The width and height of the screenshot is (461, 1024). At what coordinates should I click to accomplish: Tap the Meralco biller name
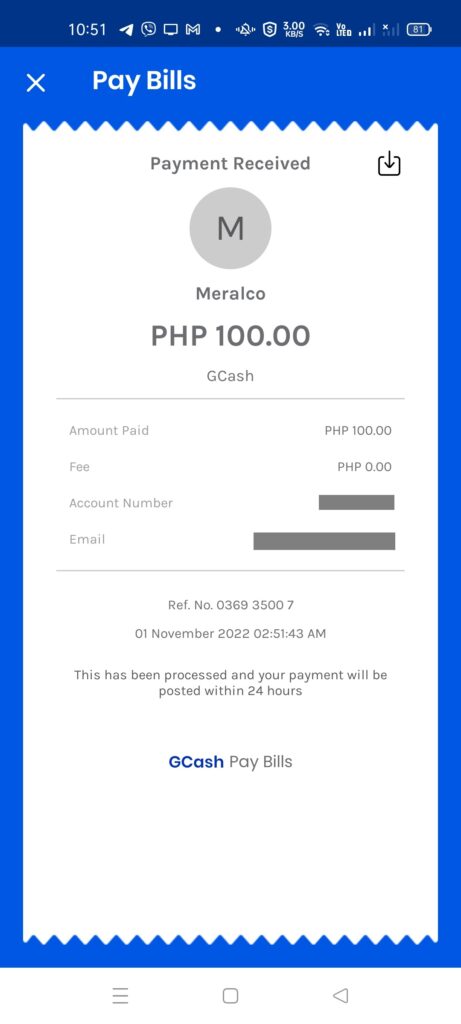coord(230,294)
